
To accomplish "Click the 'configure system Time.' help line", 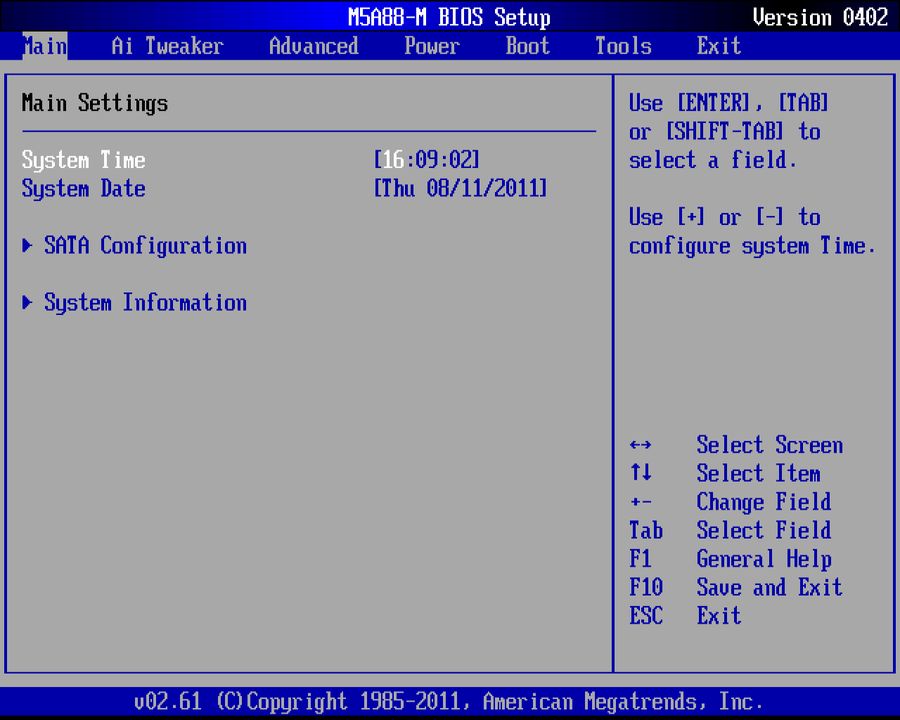I will point(752,246).
